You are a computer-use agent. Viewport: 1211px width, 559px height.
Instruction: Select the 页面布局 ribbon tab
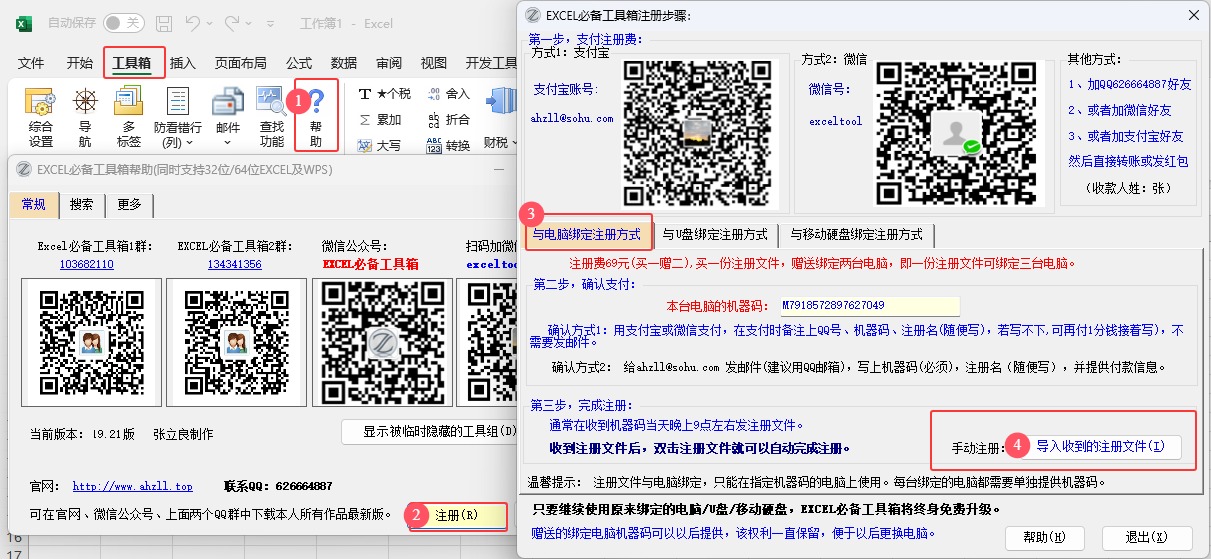pos(240,63)
